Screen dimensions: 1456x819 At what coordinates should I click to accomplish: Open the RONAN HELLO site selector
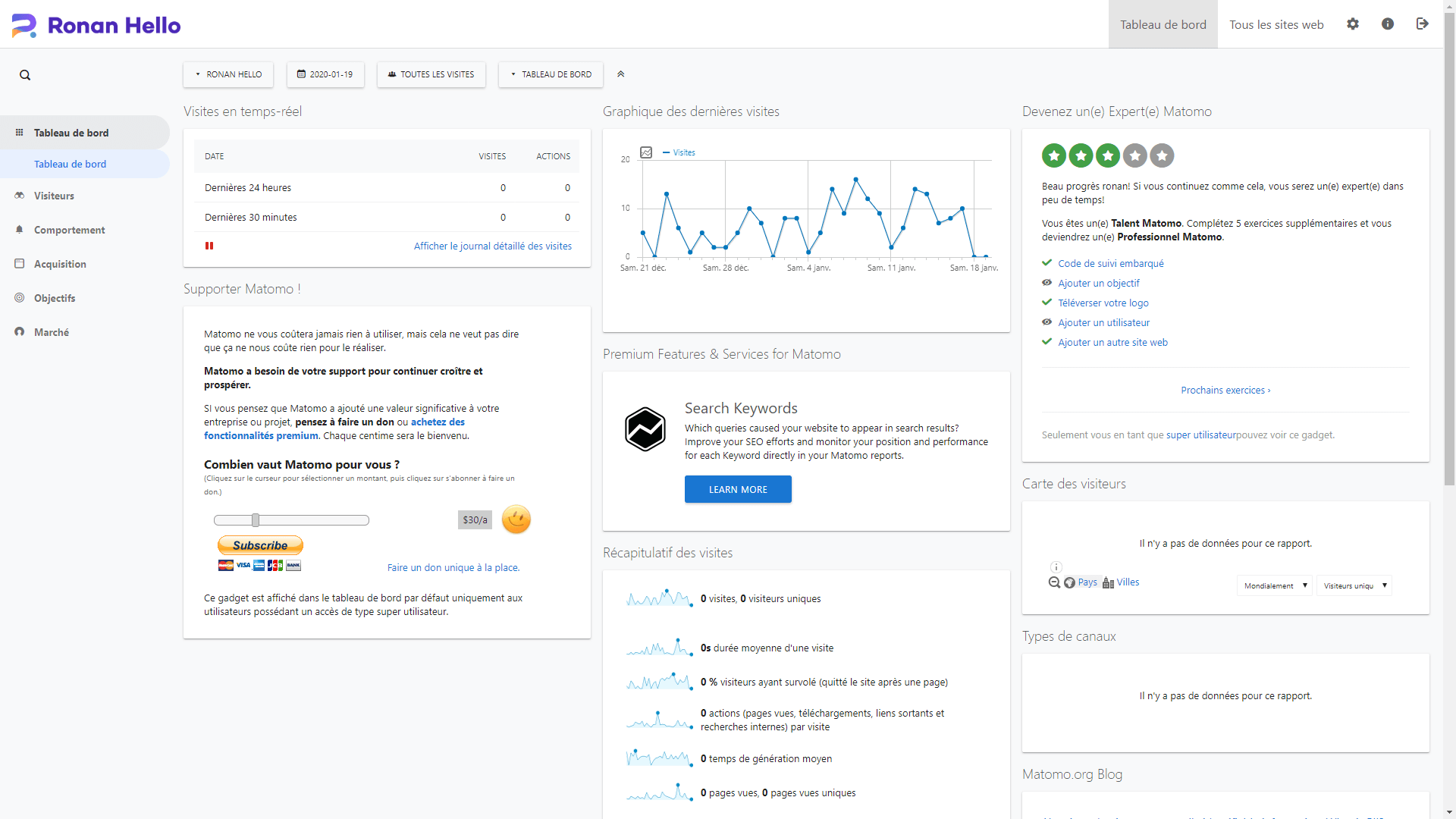click(228, 74)
